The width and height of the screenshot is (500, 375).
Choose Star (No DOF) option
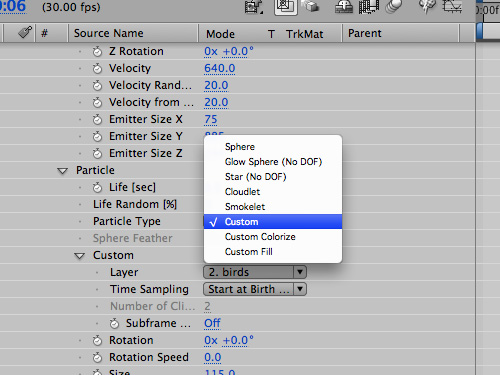pyautogui.click(x=273, y=177)
